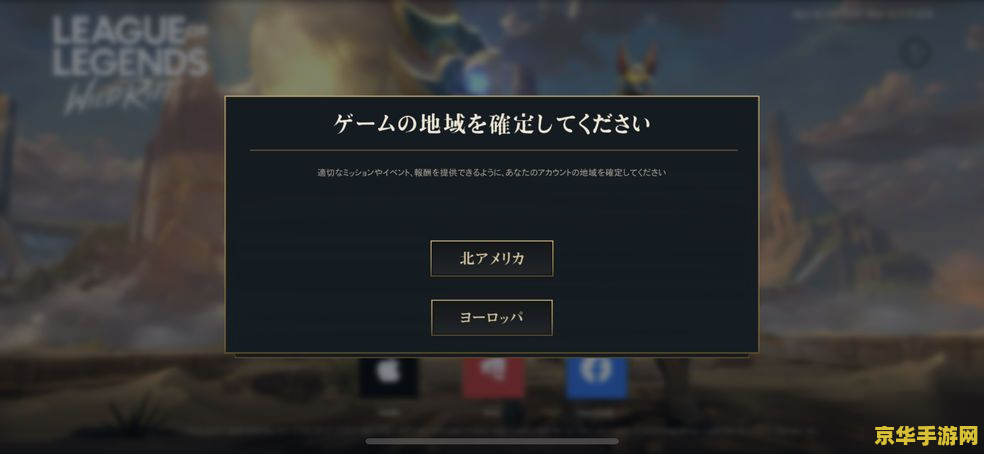Click the ゲームの地域を確定してください dialog title
The height and width of the screenshot is (454, 984).
[491, 124]
